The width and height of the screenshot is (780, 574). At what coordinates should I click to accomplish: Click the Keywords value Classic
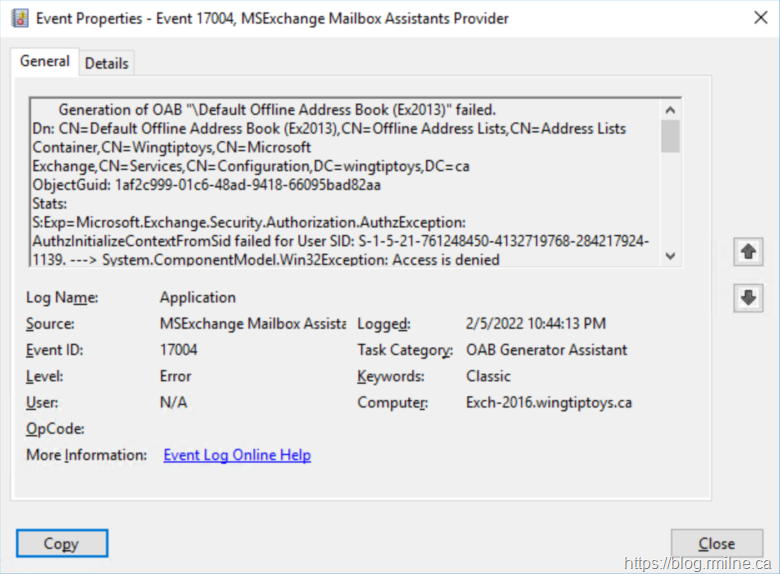(488, 376)
